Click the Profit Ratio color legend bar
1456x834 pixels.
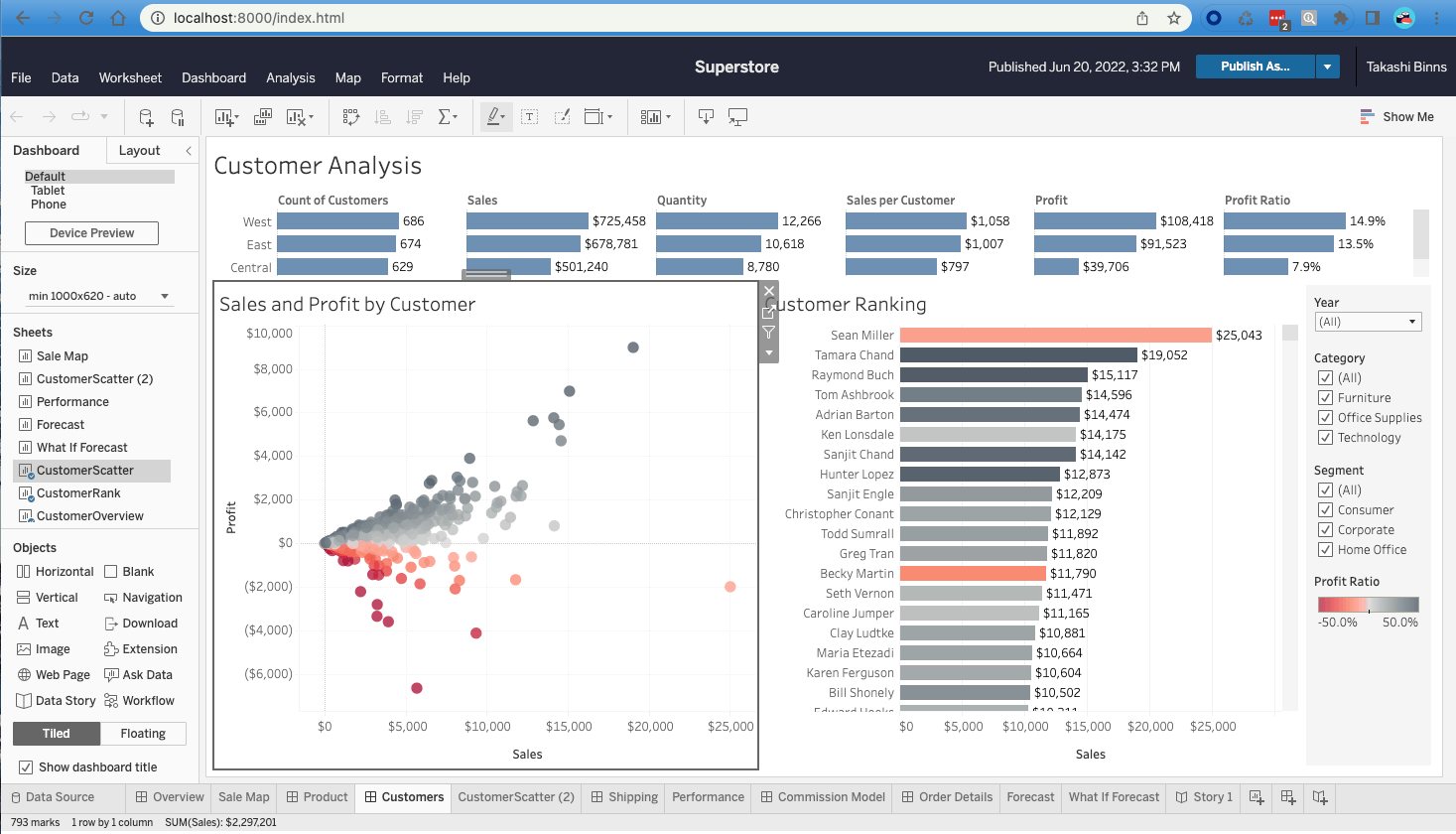(x=1368, y=605)
